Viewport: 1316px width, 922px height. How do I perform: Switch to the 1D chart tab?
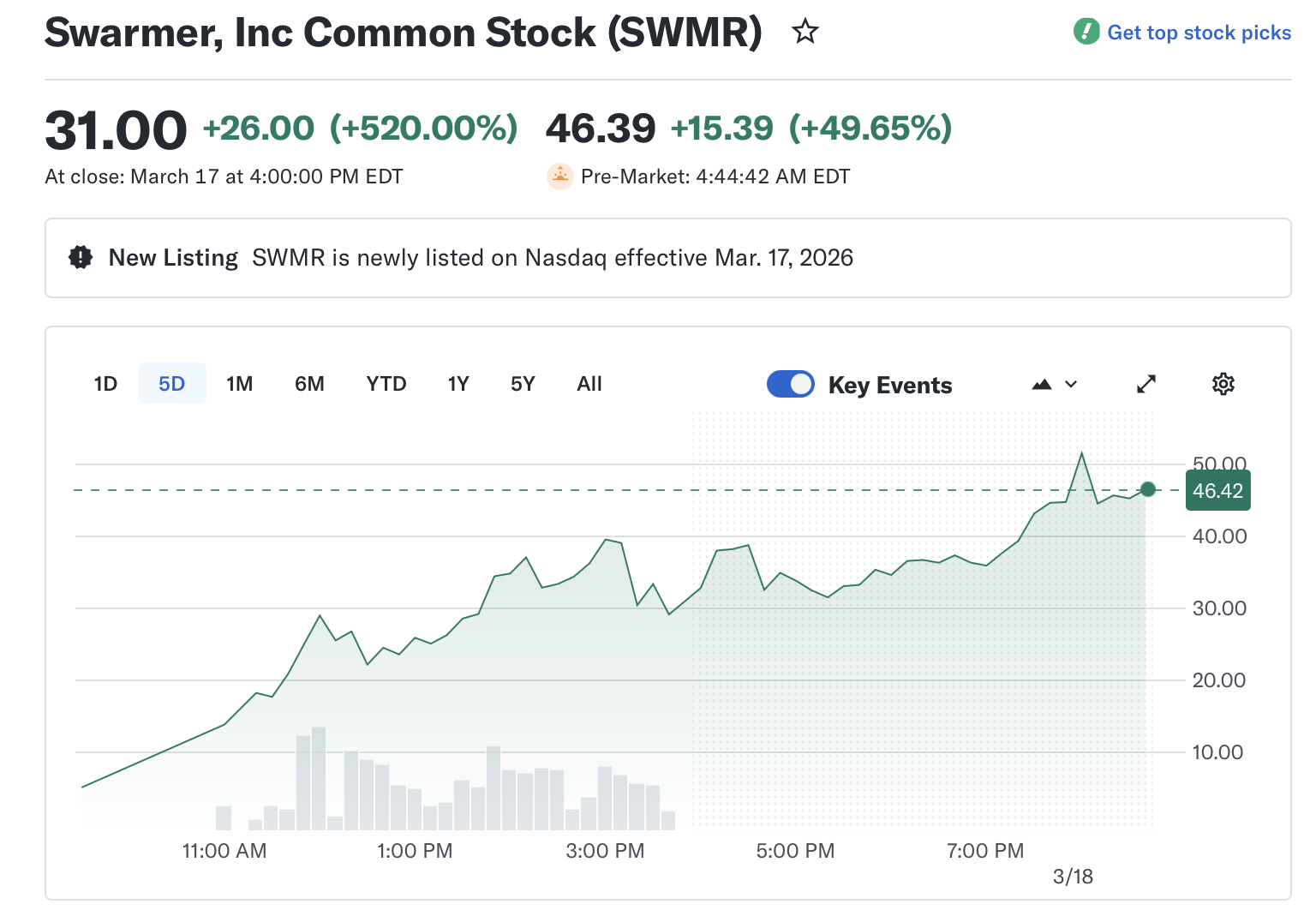pos(105,384)
